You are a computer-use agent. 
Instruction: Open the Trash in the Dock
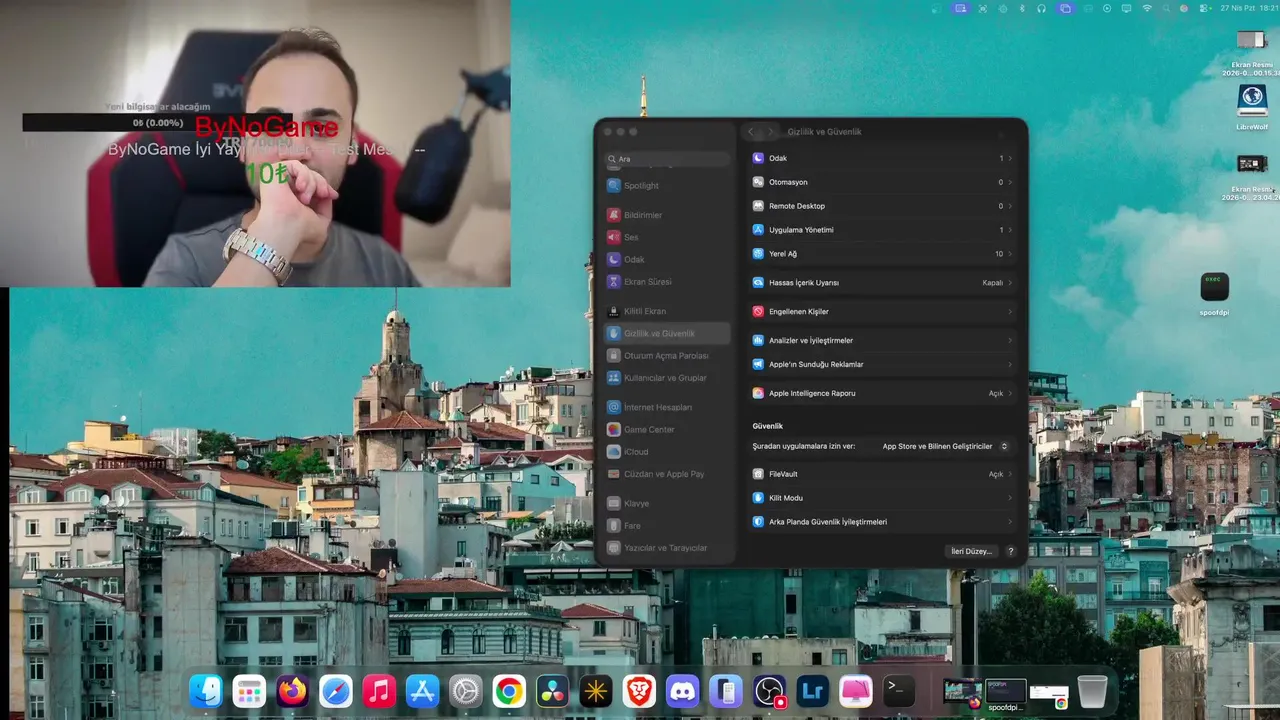[1092, 691]
